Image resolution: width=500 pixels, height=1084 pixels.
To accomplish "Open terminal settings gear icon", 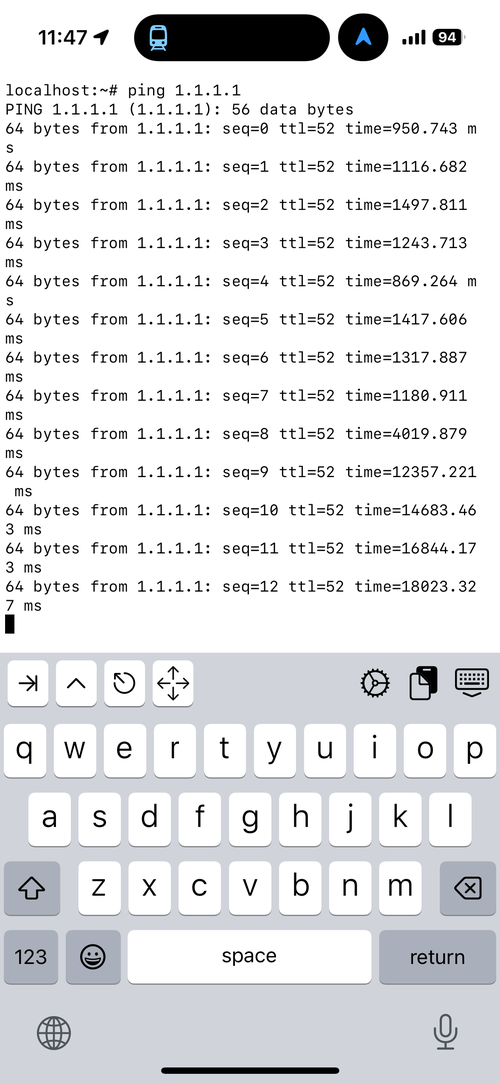I will 376,683.
